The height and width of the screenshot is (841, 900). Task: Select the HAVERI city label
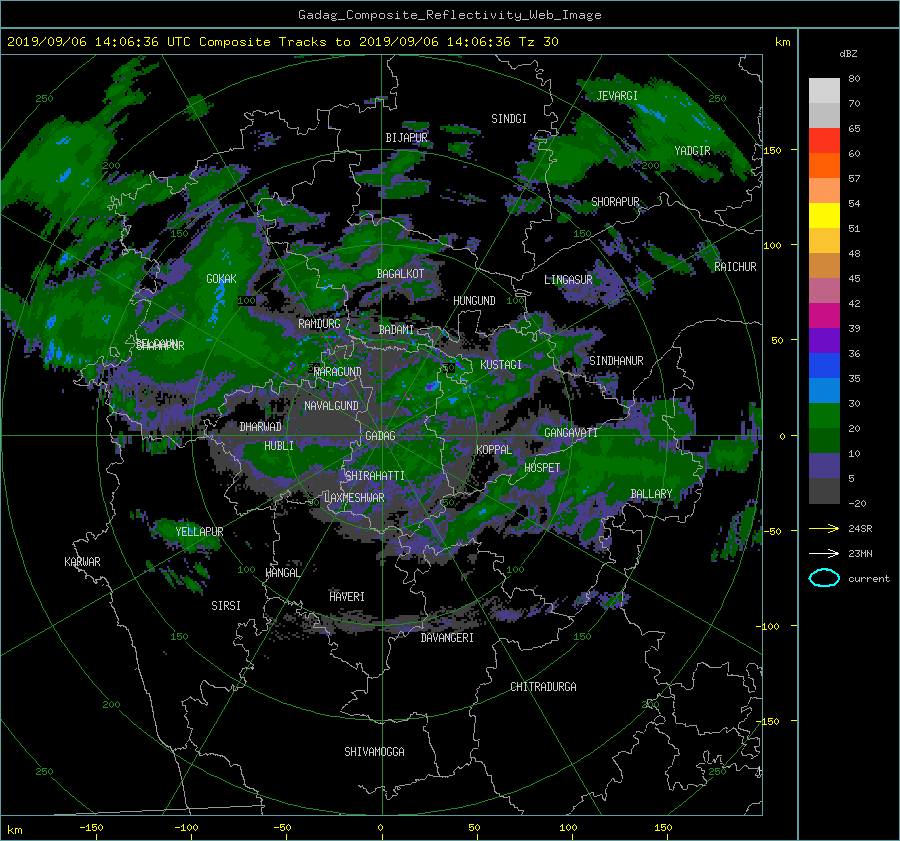tap(347, 597)
